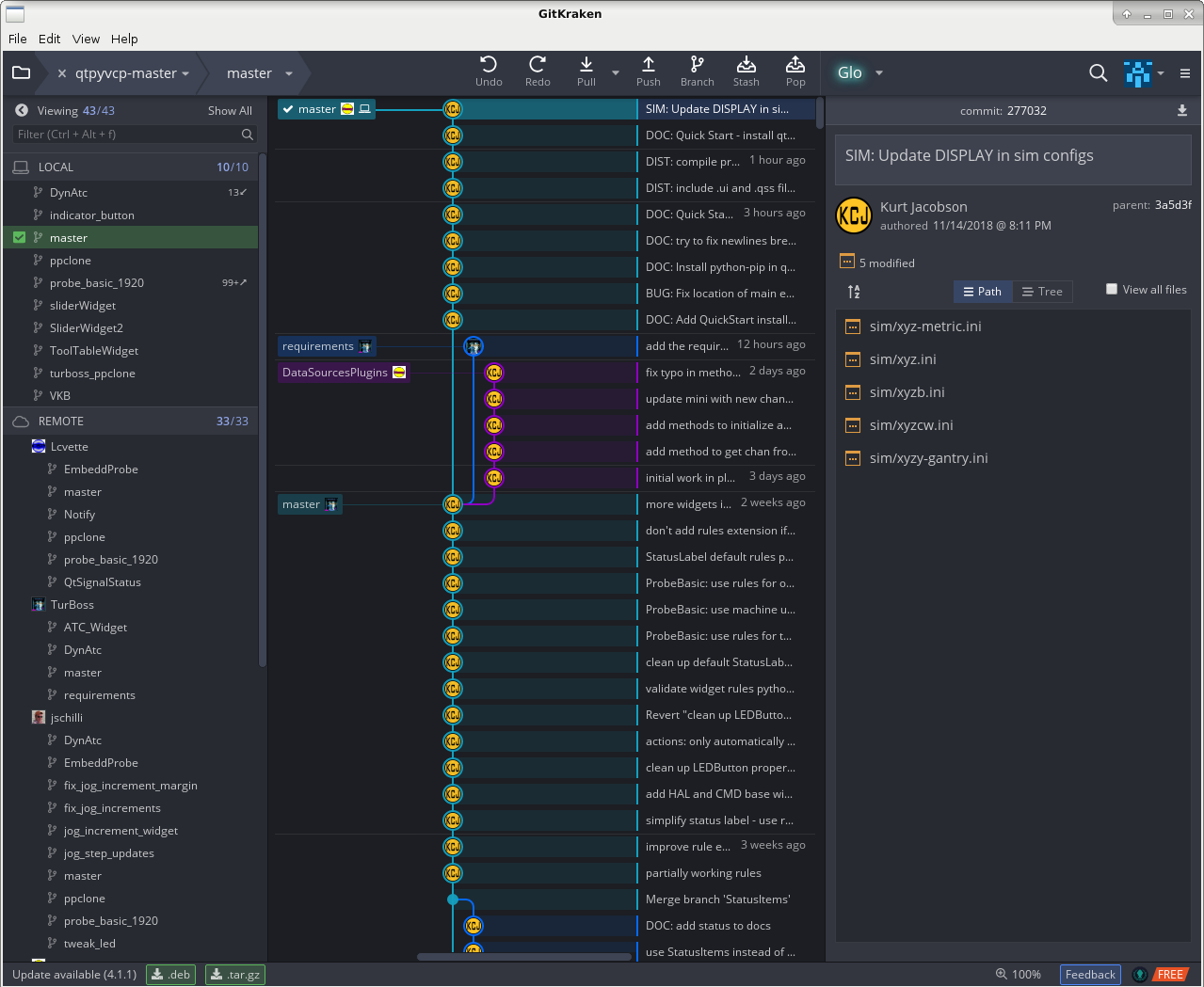The height and width of the screenshot is (987, 1204).
Task: Toggle the file sort order icon
Action: tap(854, 292)
